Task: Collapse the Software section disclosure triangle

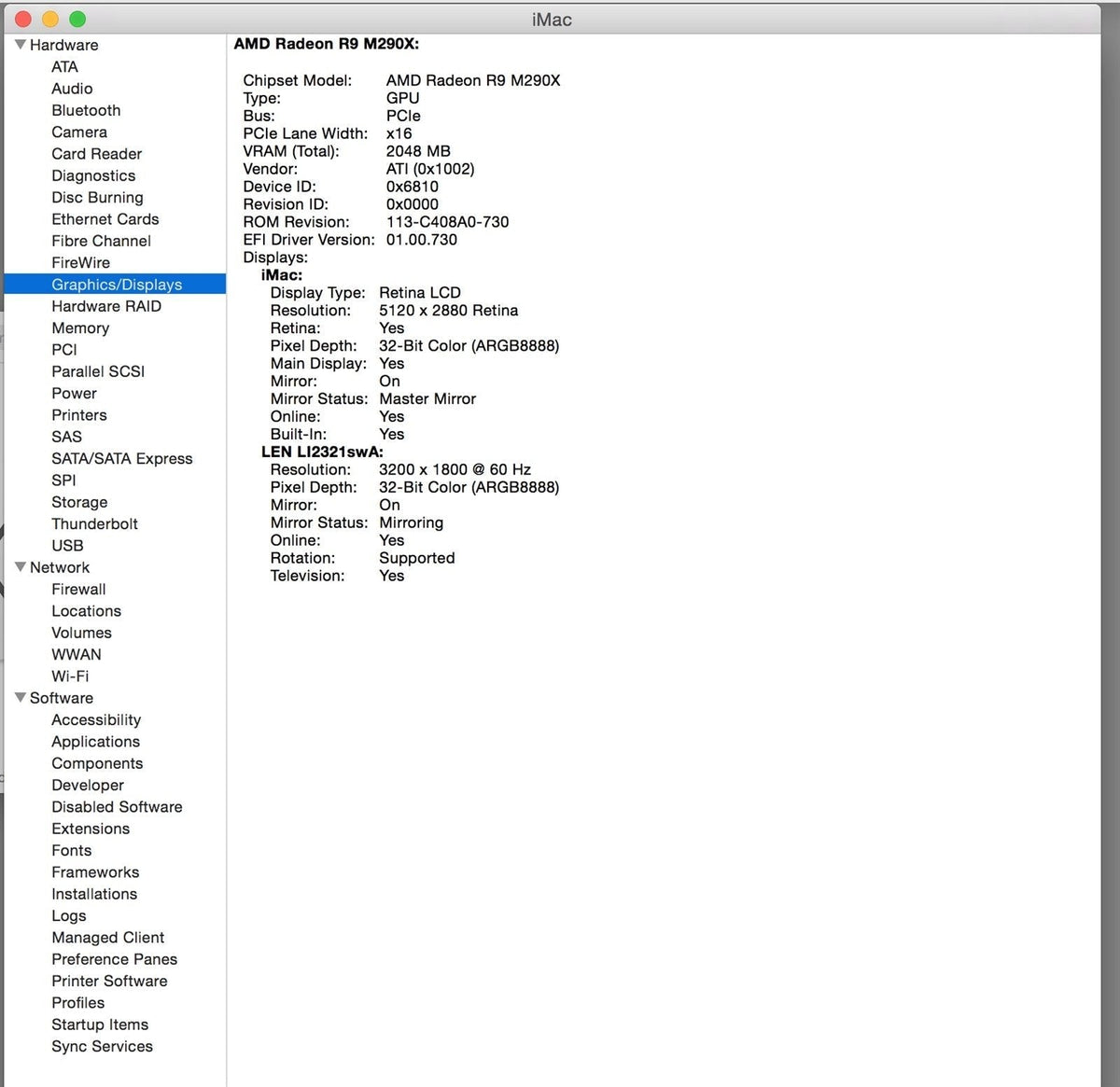Action: (x=20, y=698)
